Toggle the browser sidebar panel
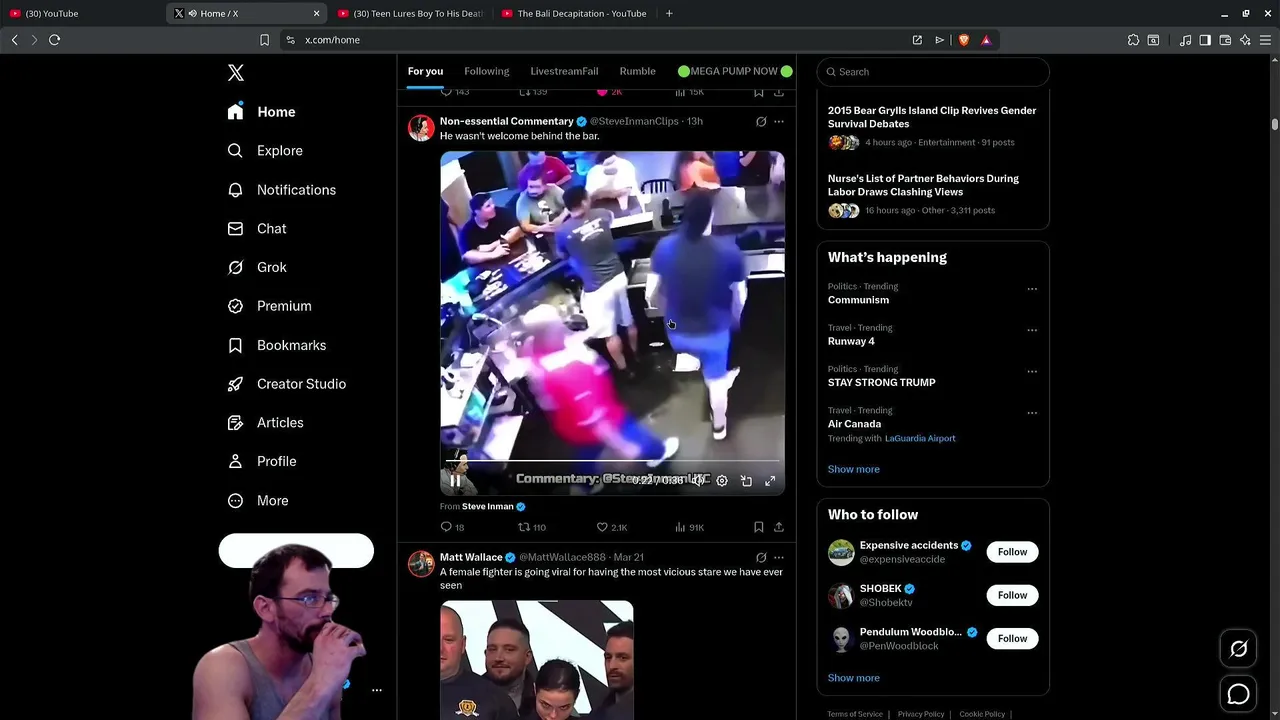This screenshot has width=1280, height=720. pos(1205,40)
